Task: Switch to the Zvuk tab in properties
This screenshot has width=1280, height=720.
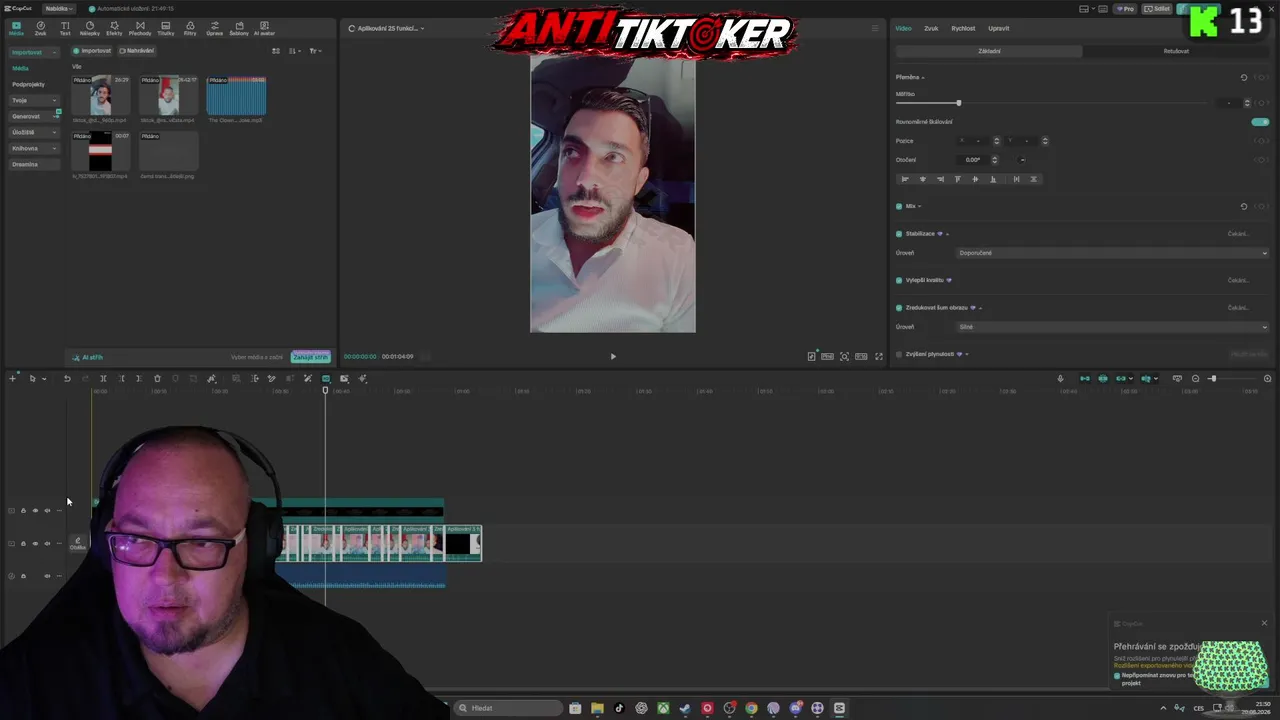Action: click(931, 28)
